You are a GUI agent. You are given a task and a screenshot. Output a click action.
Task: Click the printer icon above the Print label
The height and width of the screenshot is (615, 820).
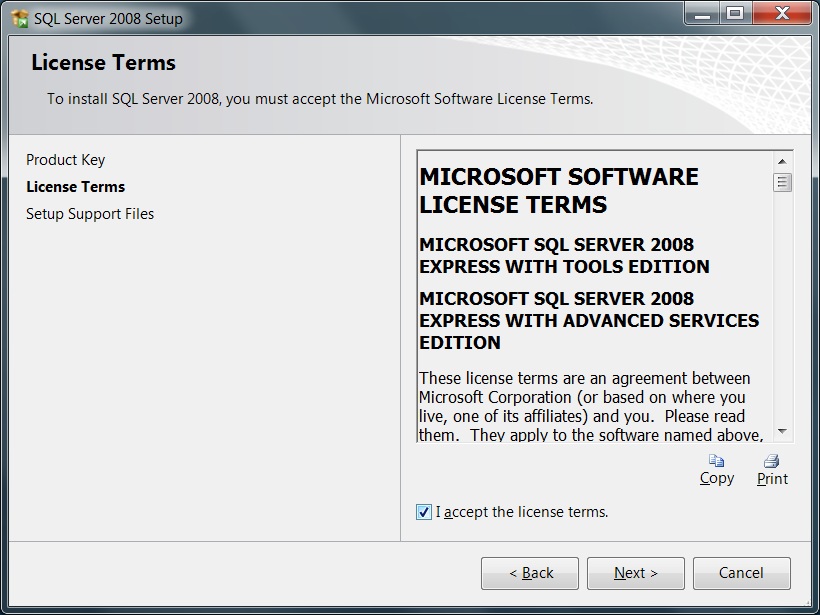[771, 461]
